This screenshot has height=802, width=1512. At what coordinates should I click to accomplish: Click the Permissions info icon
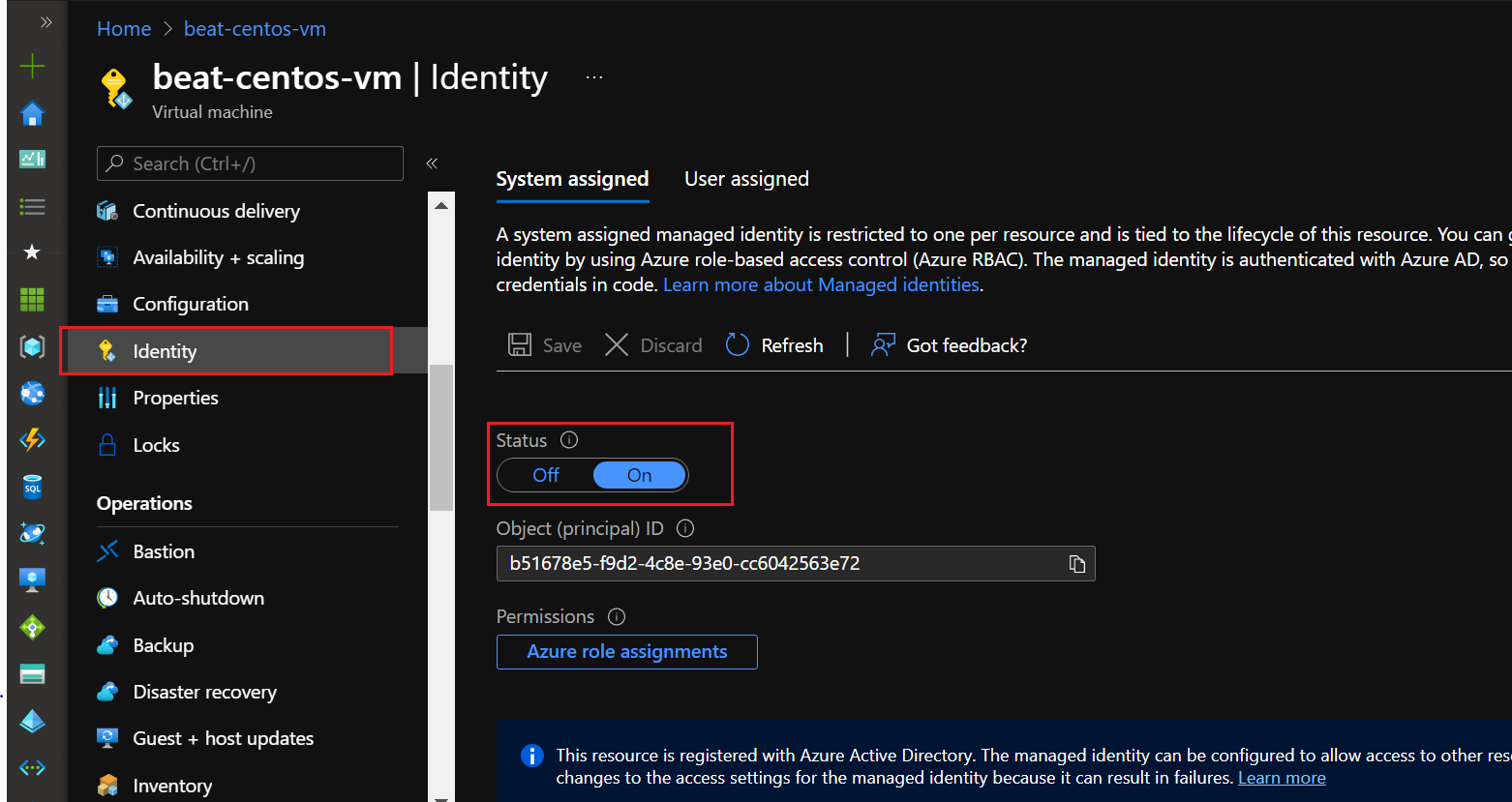(x=617, y=617)
